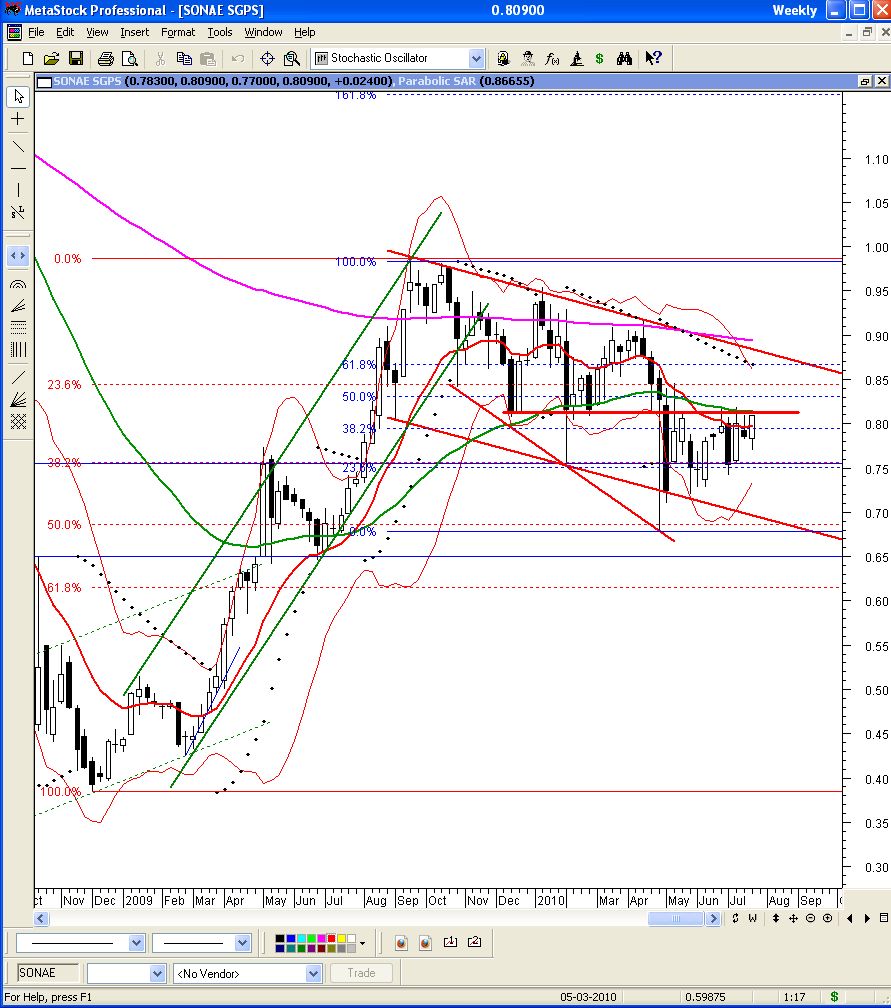The width and height of the screenshot is (891, 1008).
Task: Open the Tools menu
Action: 220,32
